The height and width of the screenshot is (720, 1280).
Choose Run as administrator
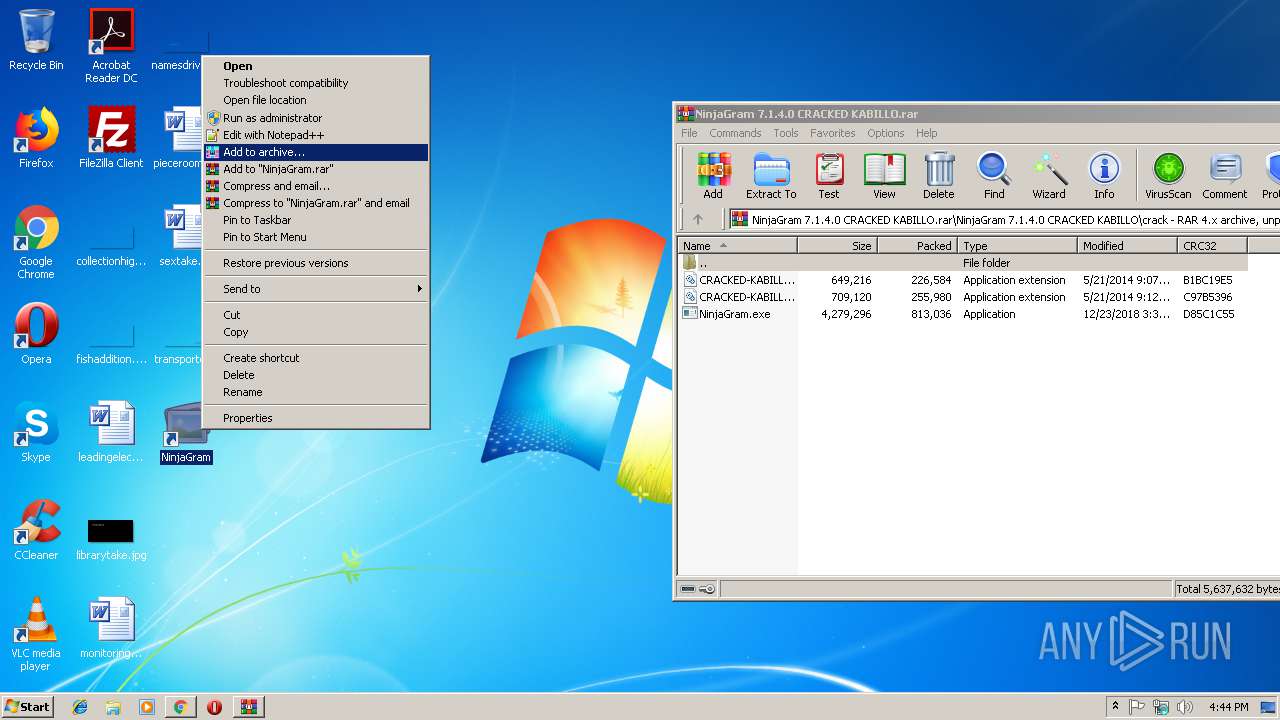pyautogui.click(x=316, y=118)
